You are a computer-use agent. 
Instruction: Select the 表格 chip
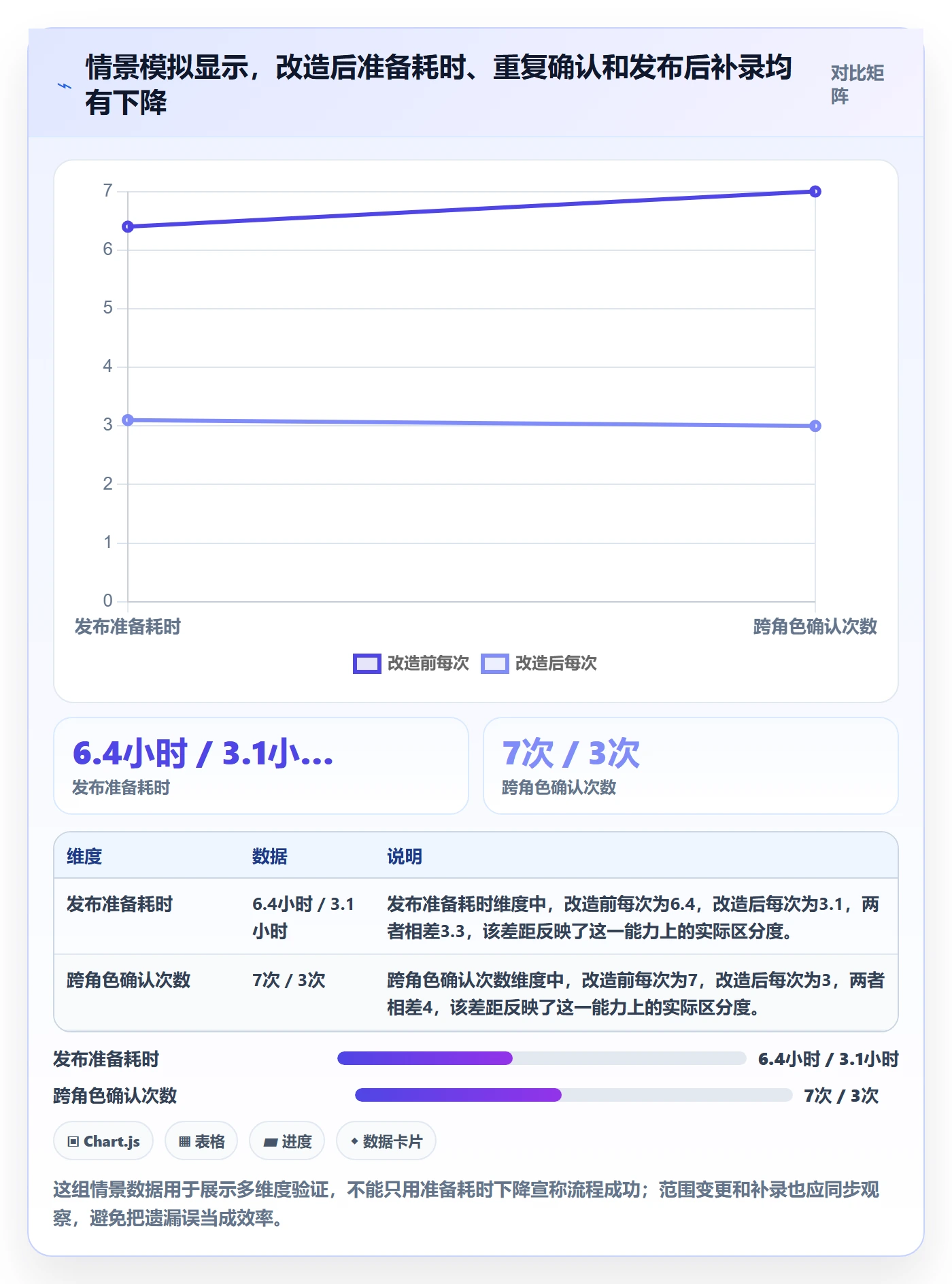click(201, 1141)
